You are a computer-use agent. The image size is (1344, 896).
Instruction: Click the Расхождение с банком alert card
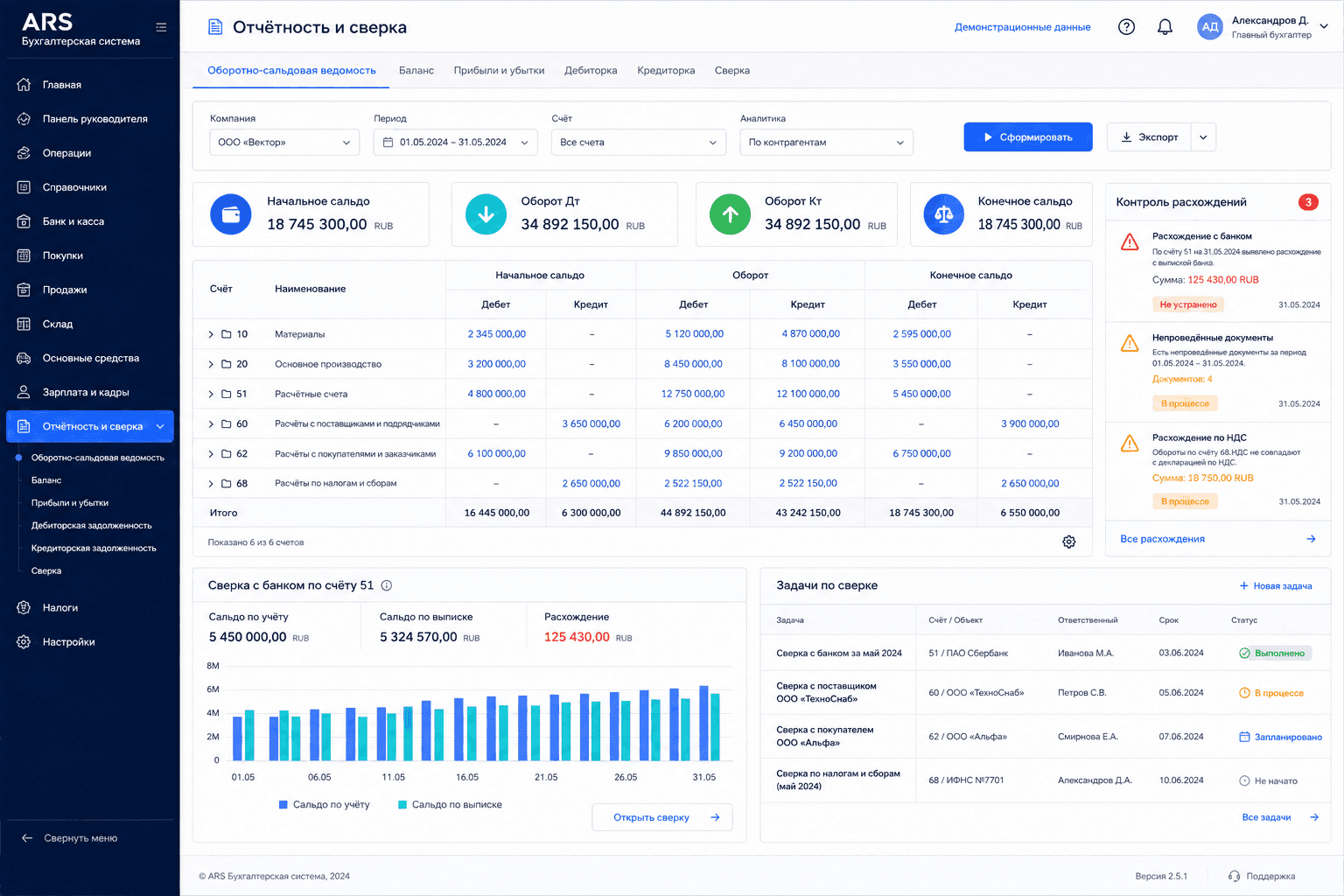1218,271
